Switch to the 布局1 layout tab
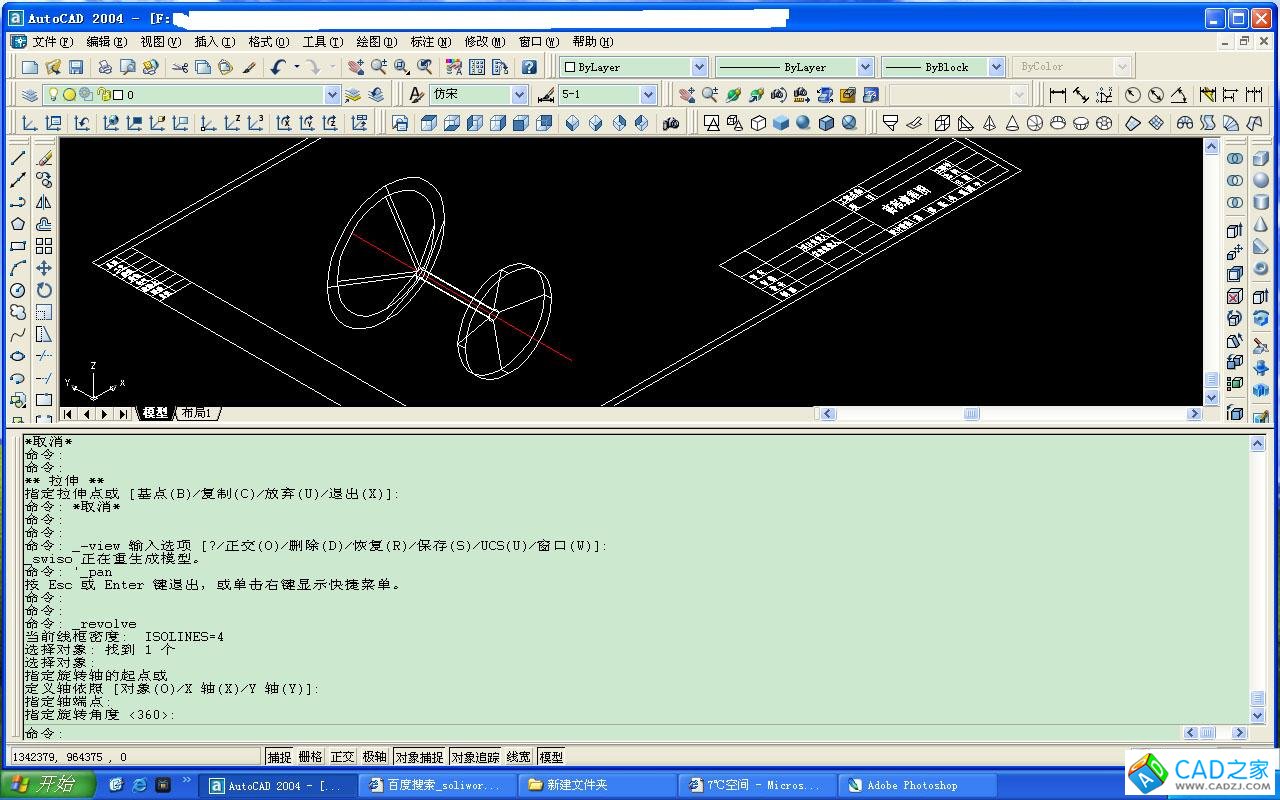Viewport: 1280px width, 800px height. coord(197,413)
